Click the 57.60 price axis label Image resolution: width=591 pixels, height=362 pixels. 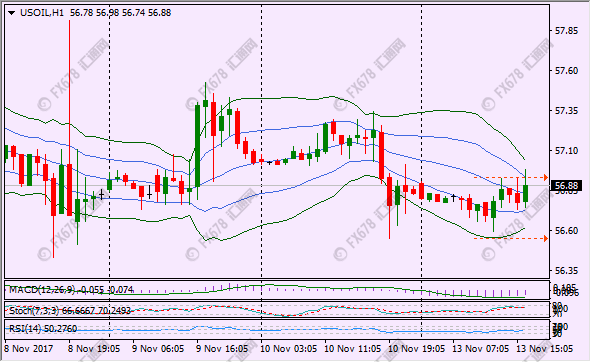click(567, 71)
